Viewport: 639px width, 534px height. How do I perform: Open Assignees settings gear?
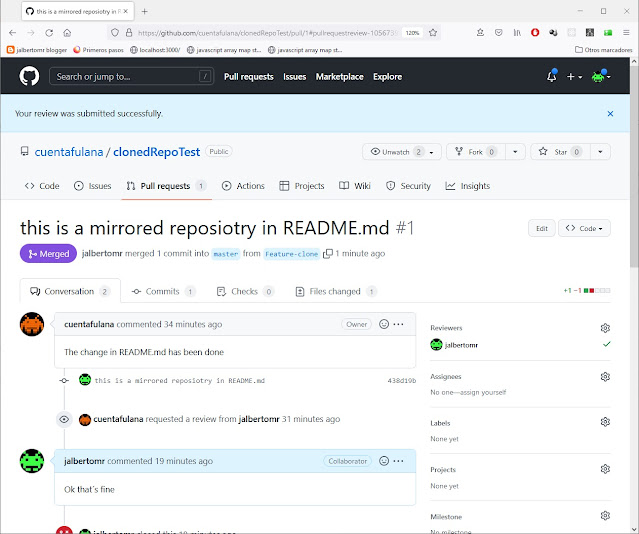605,376
